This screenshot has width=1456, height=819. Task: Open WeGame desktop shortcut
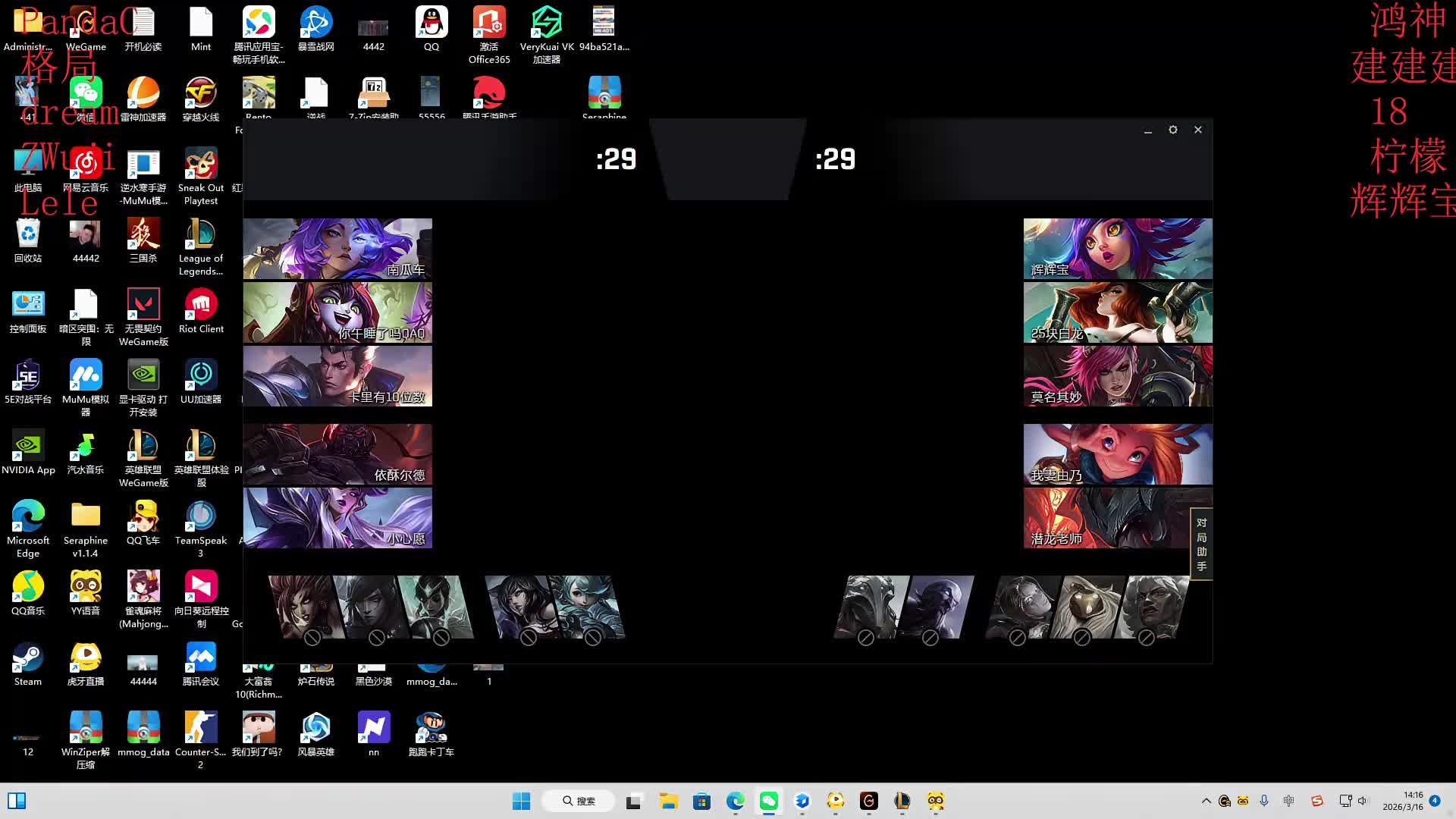[86, 29]
